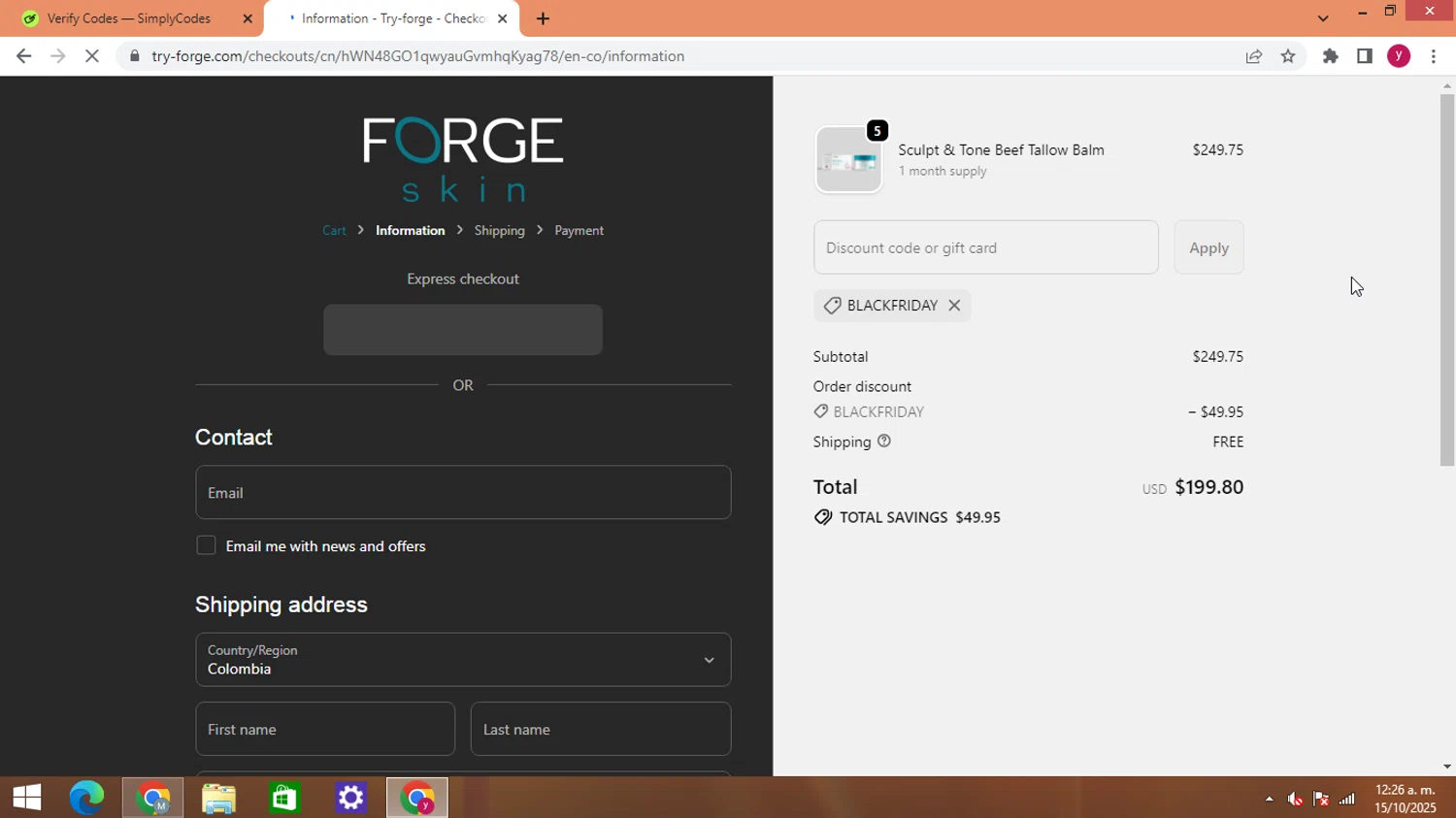
Task: Focus the Email input field
Action: [463, 492]
